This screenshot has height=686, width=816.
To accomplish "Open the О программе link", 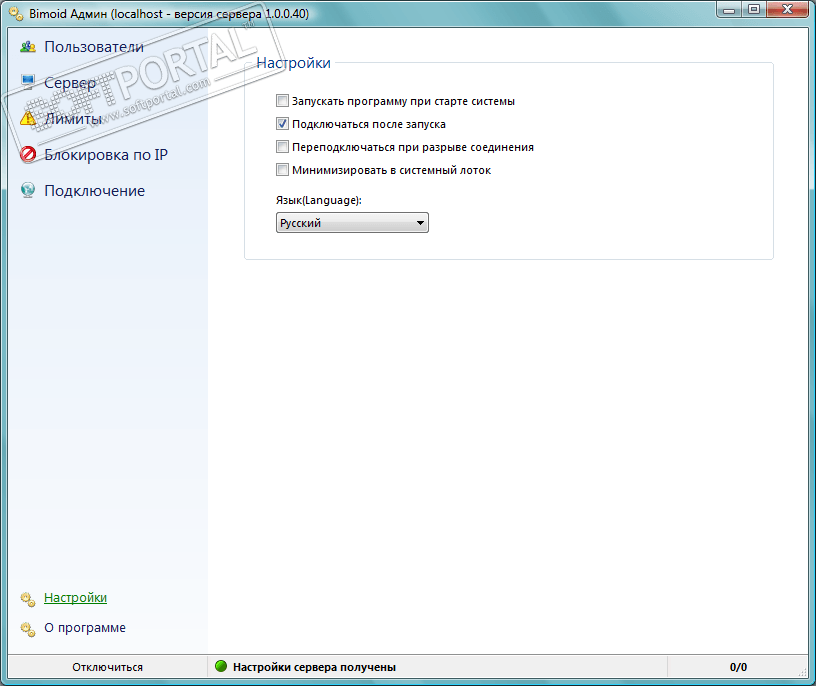I will point(85,628).
